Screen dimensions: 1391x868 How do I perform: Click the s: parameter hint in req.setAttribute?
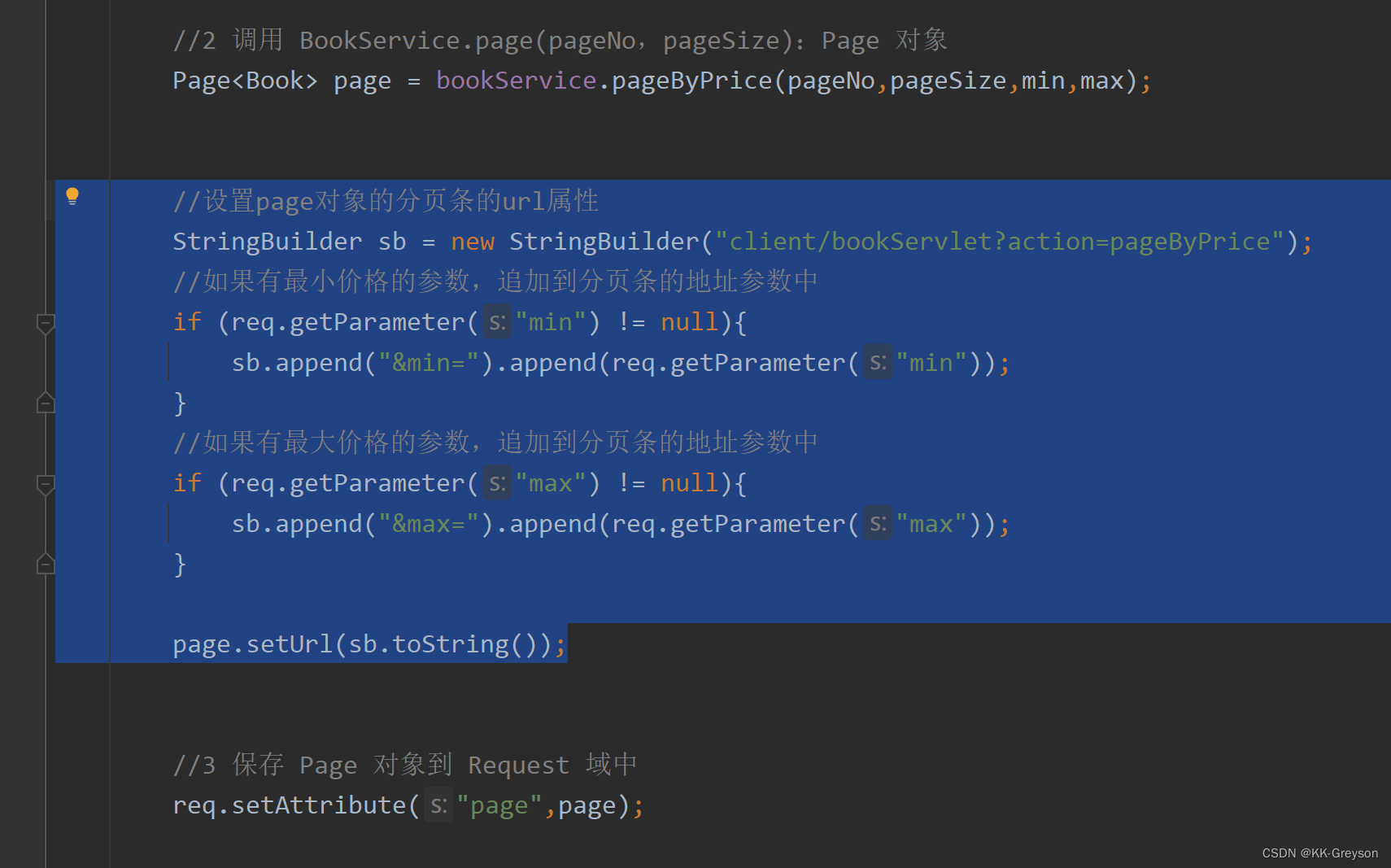pos(438,805)
